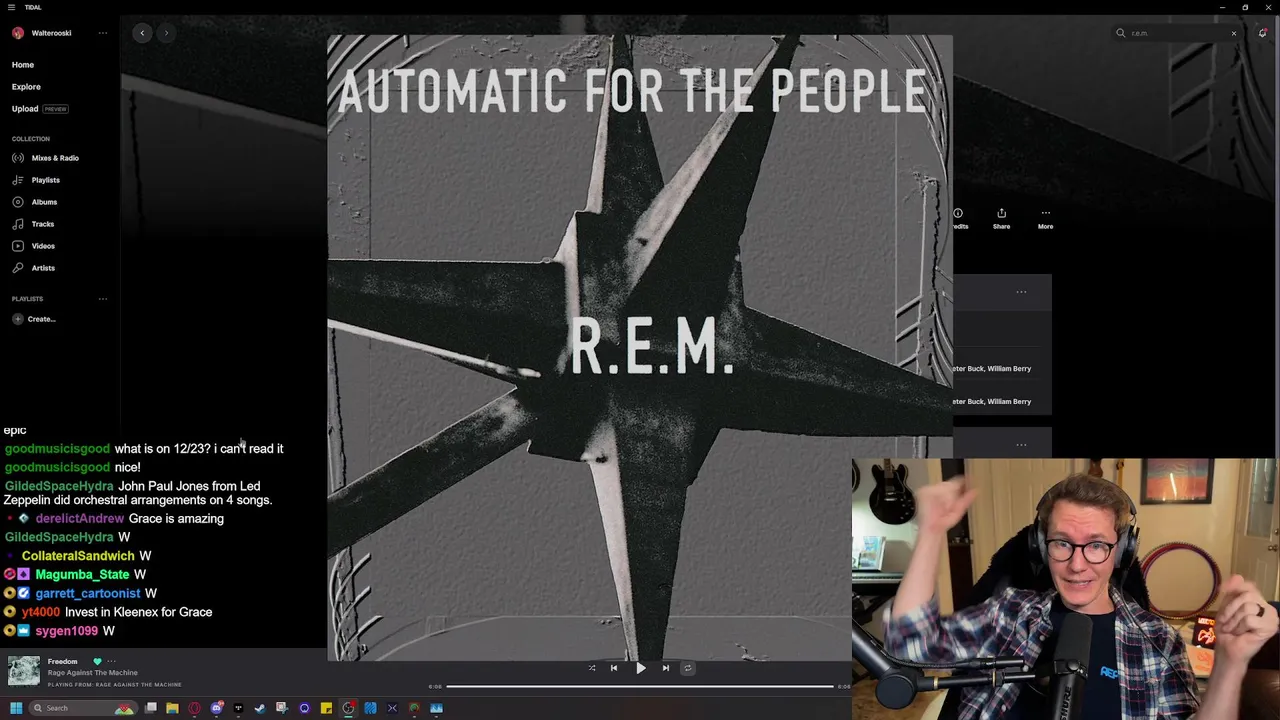
Task: Open the Artists collection
Action: click(x=34, y=268)
